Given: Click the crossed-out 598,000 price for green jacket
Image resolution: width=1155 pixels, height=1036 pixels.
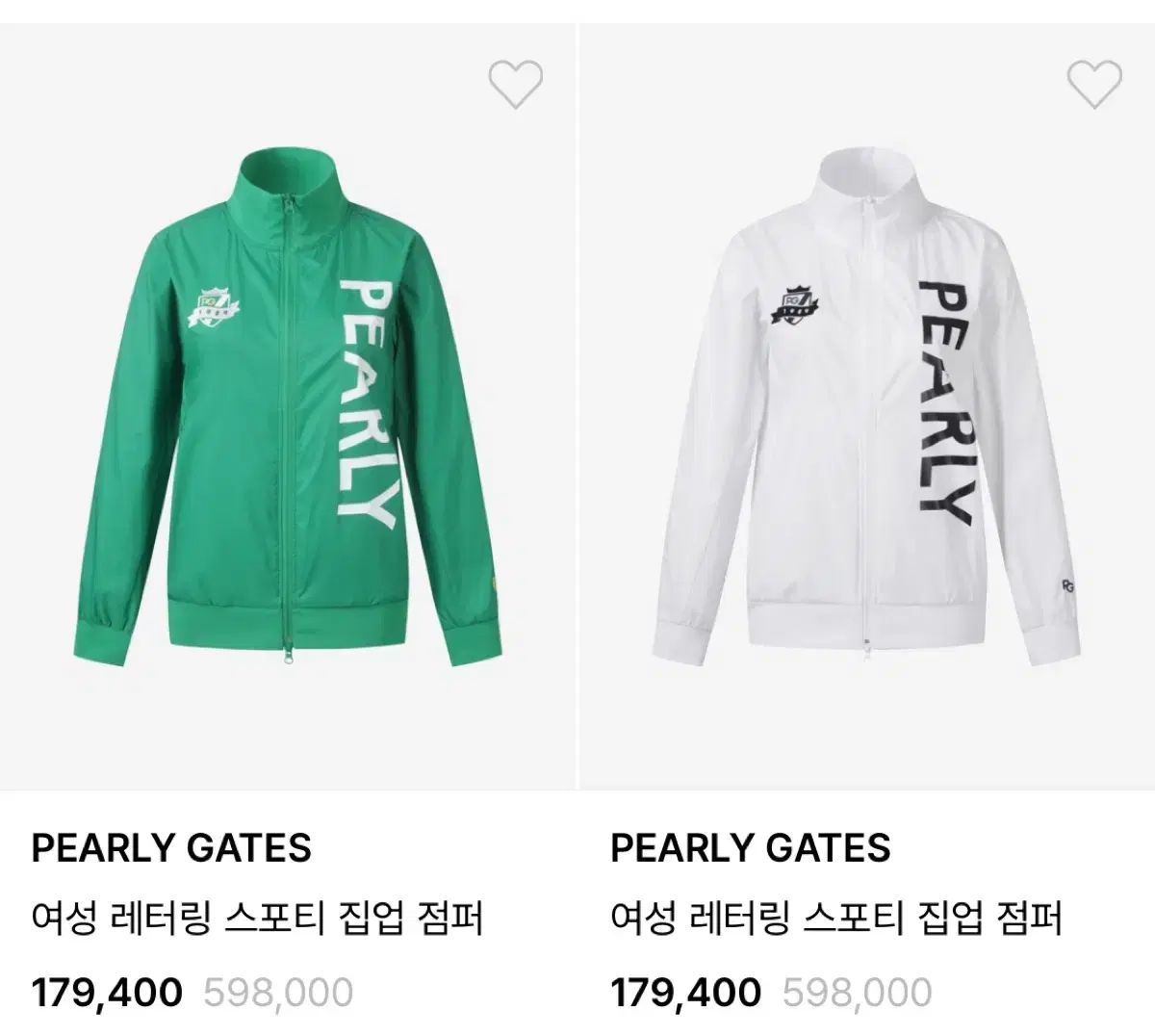Looking at the screenshot, I should click(278, 992).
